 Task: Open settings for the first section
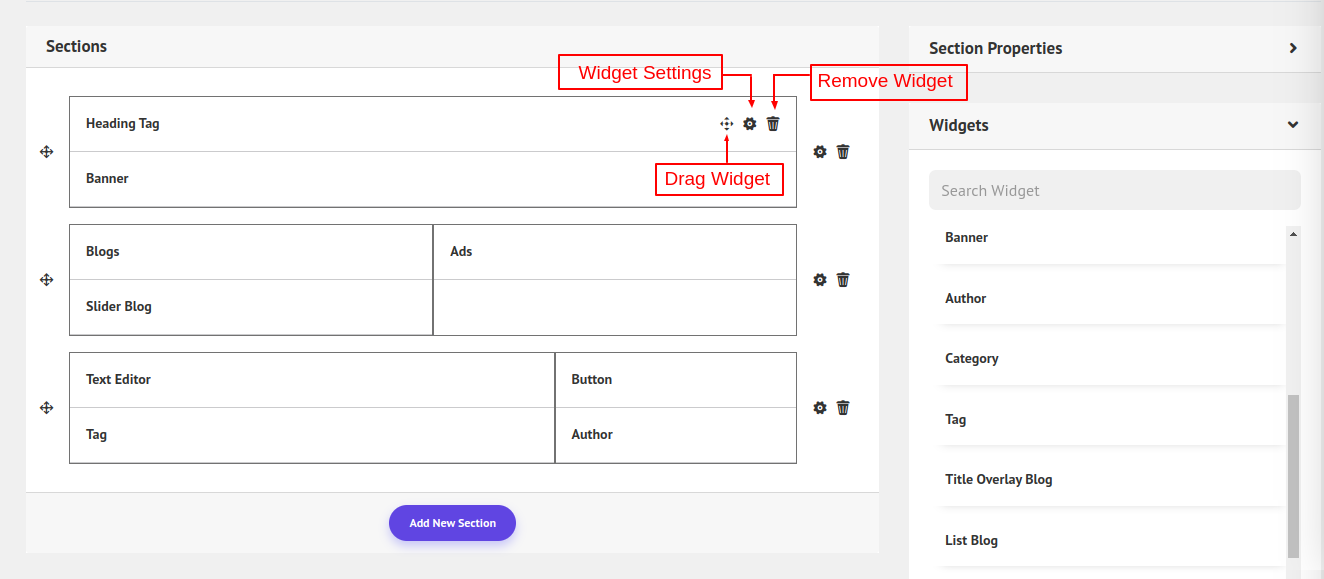[x=820, y=152]
